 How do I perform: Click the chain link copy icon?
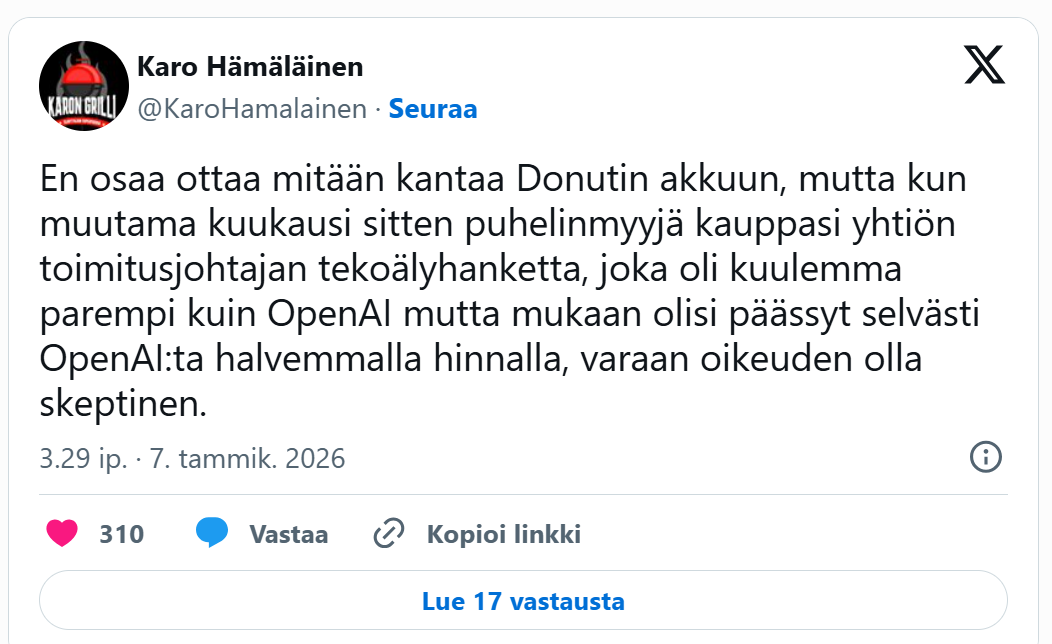tap(387, 534)
